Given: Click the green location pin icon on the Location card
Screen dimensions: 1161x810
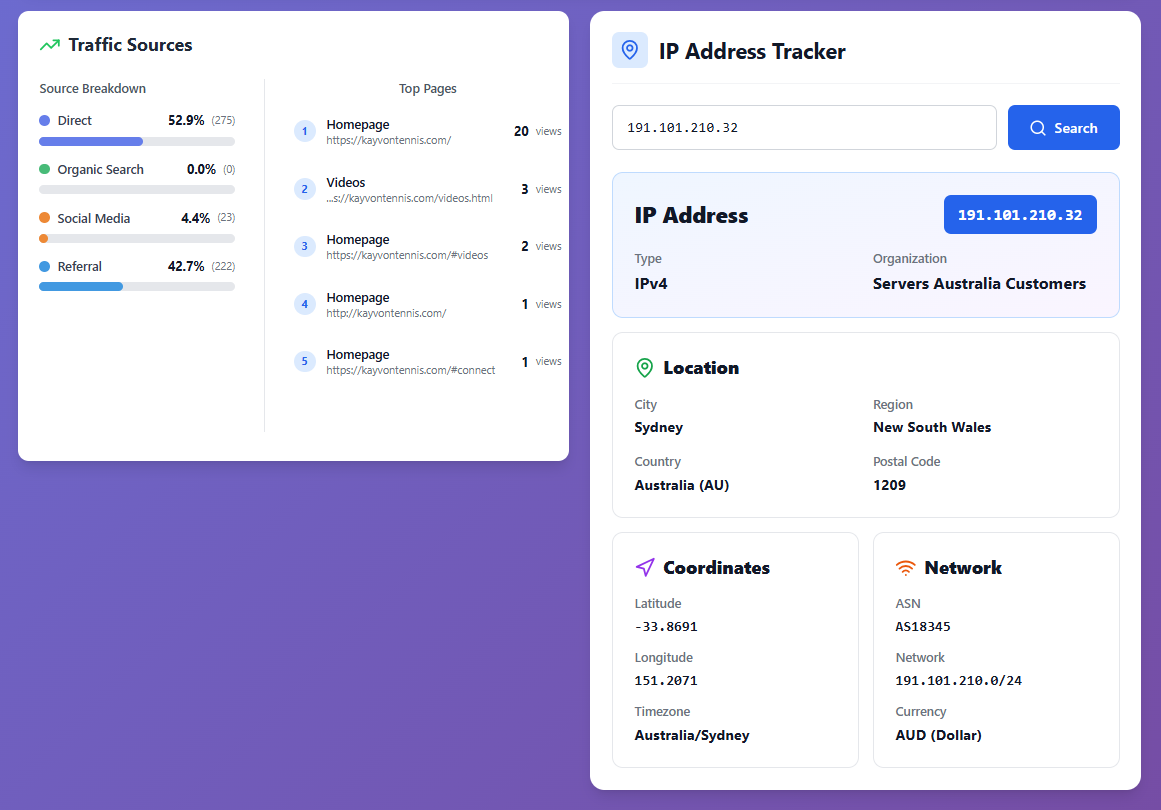Looking at the screenshot, I should tap(644, 367).
